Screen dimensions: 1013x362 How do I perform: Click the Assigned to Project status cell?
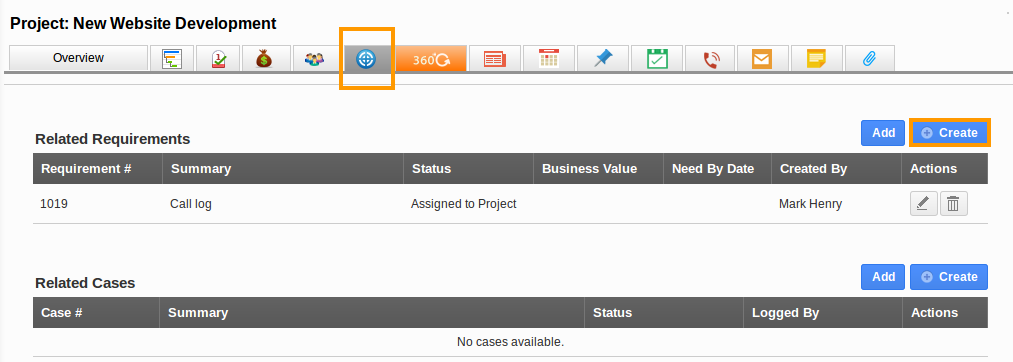[x=464, y=204]
